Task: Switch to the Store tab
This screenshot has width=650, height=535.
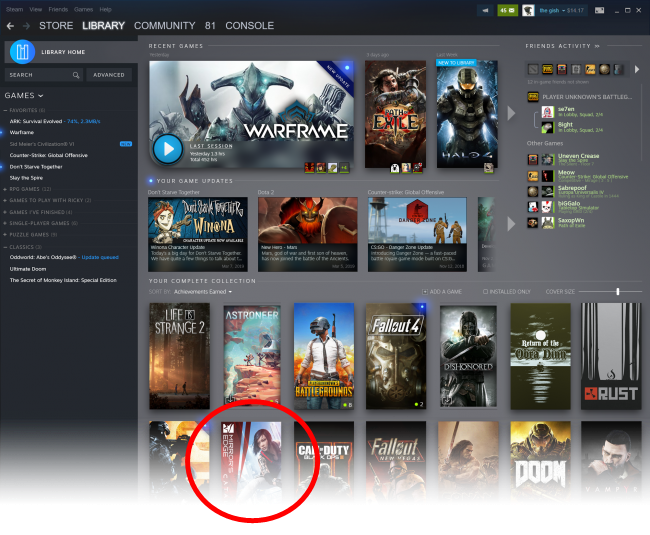Action: (56, 26)
